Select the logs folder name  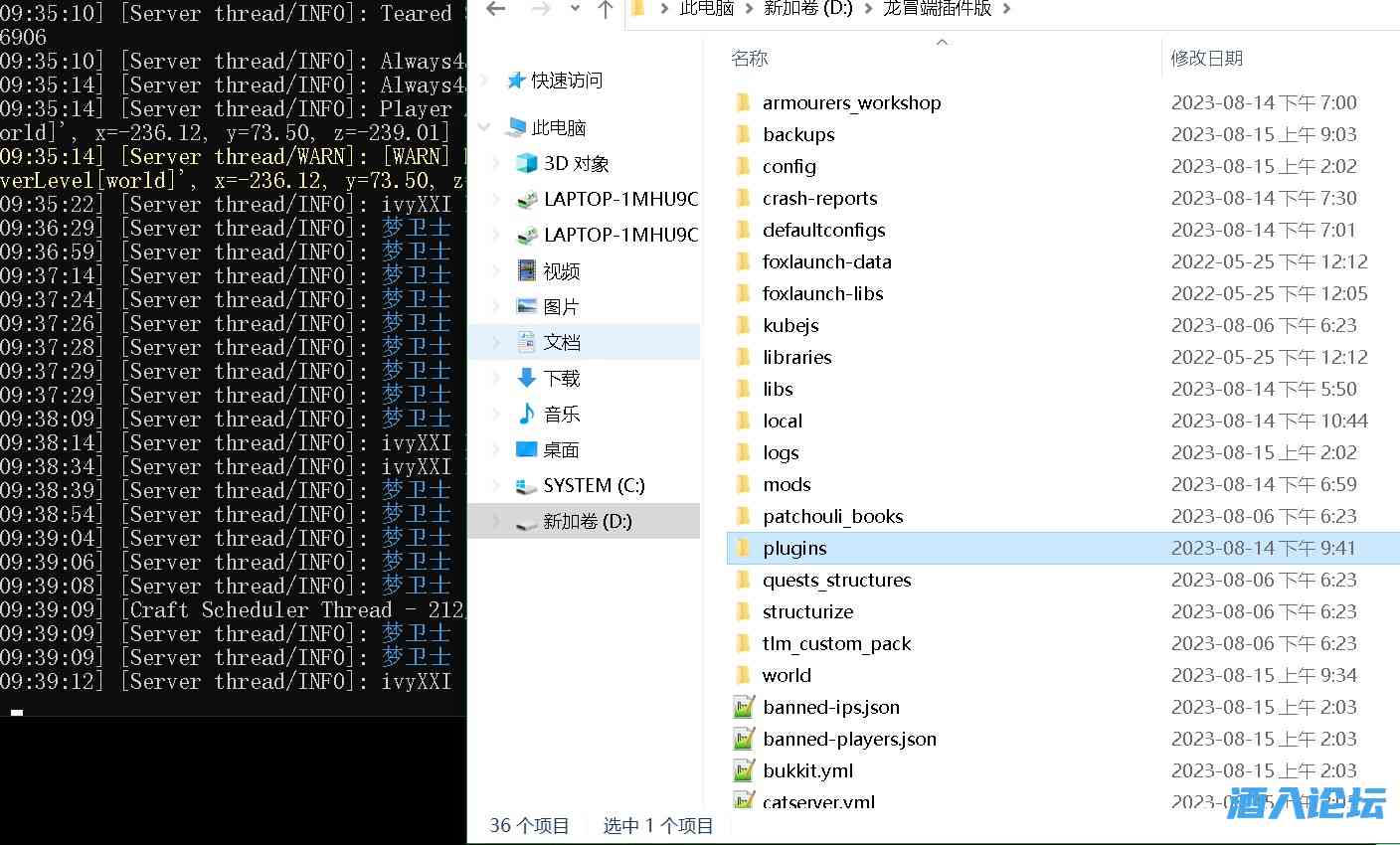coord(781,453)
